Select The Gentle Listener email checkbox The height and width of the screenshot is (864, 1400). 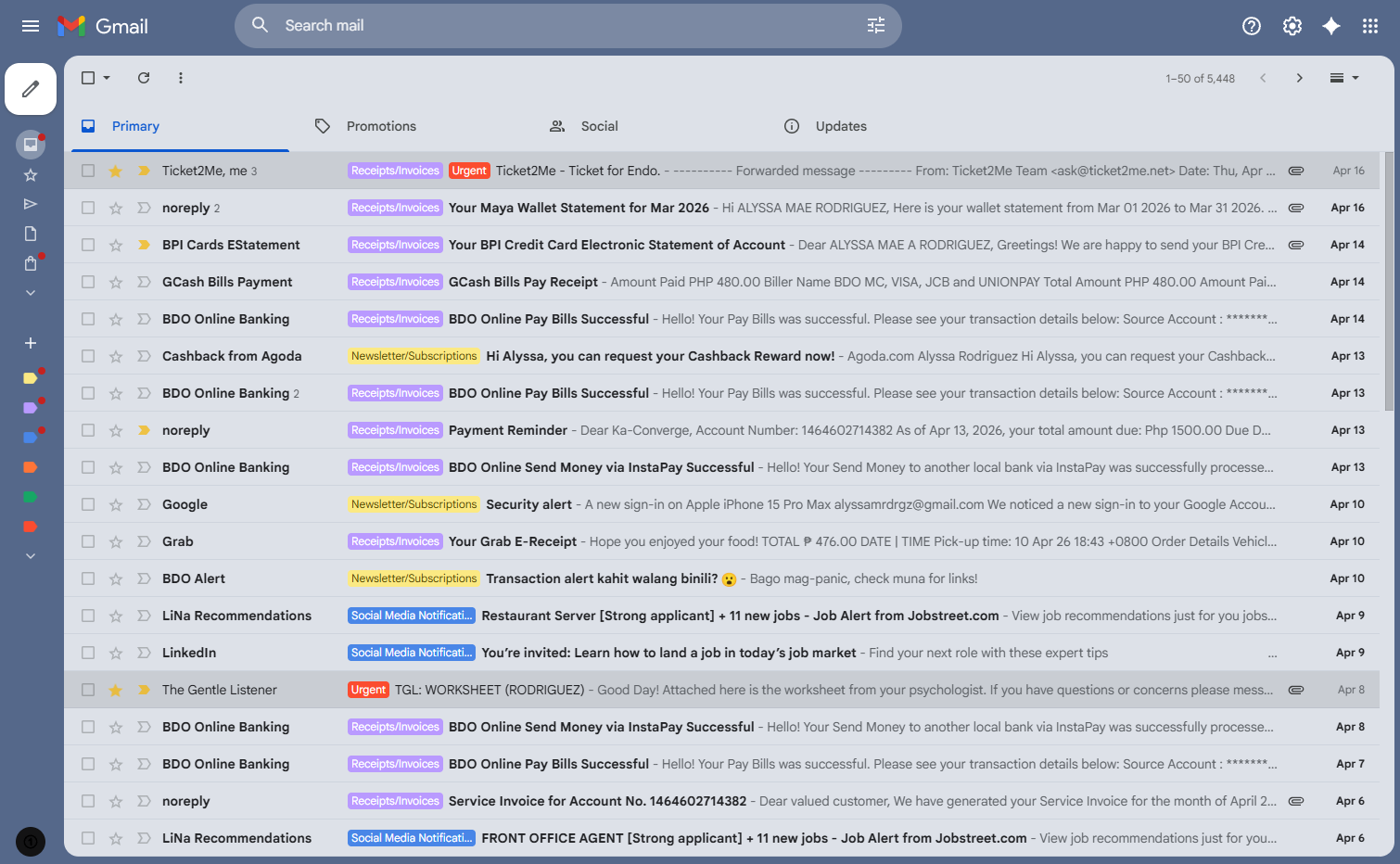(x=88, y=690)
